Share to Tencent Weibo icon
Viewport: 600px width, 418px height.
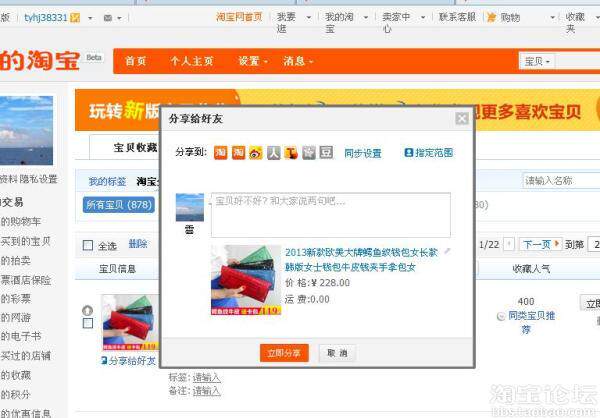[291, 153]
